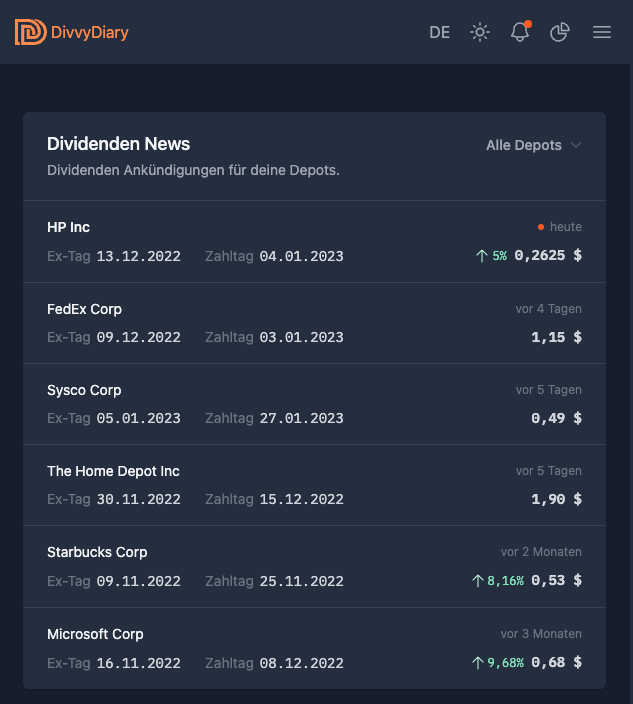Click the HP Inc 5% increase arrow
The height and width of the screenshot is (704, 633).
point(481,256)
